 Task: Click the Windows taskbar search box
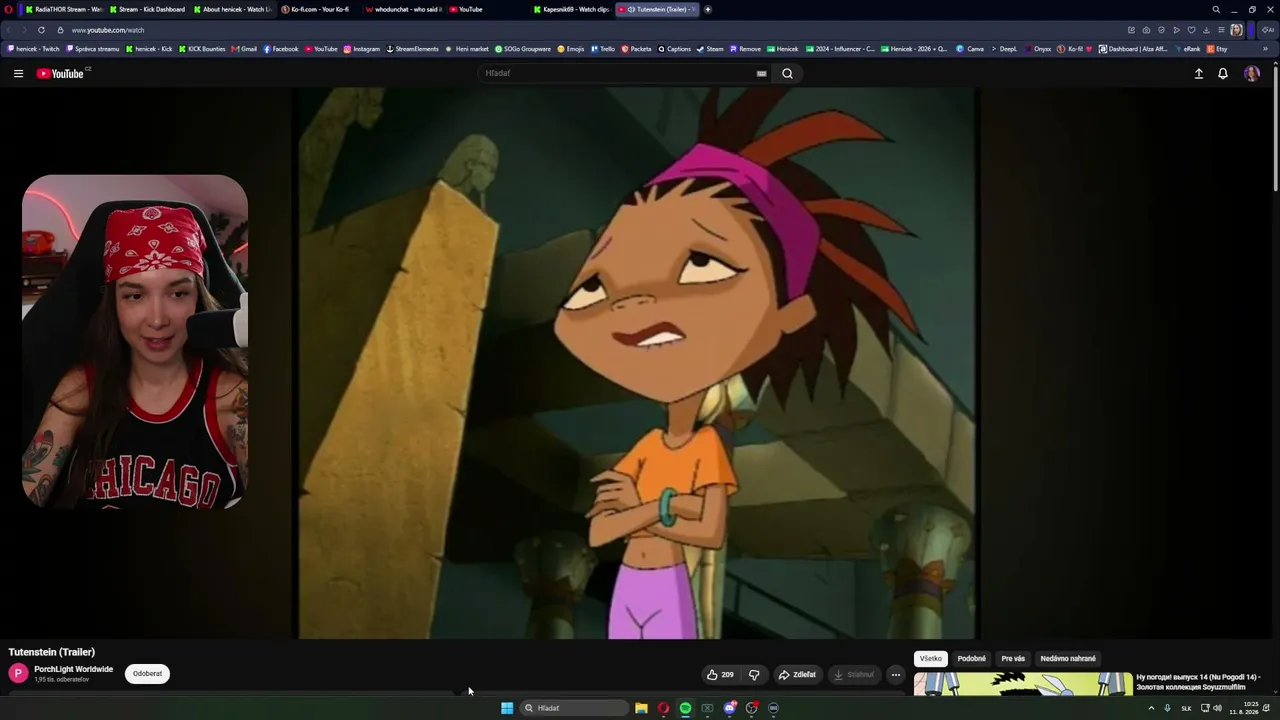[574, 708]
